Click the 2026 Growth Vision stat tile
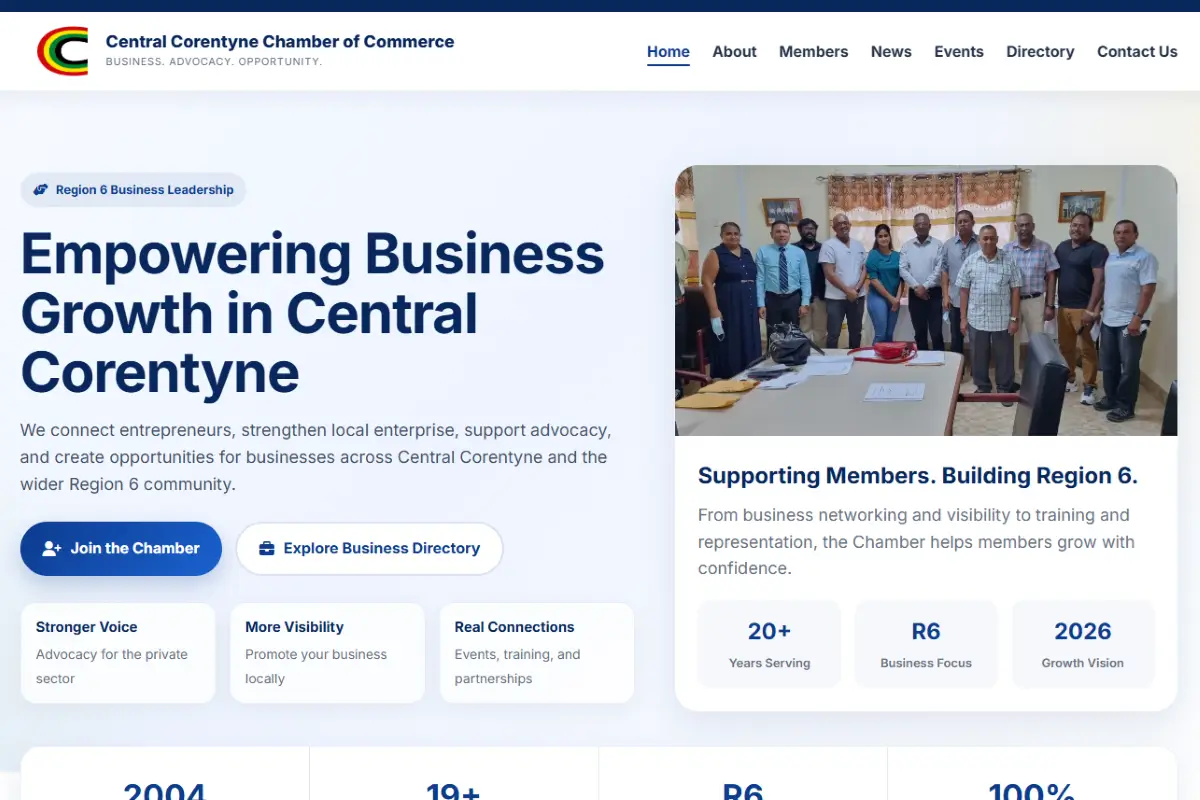 (x=1083, y=644)
